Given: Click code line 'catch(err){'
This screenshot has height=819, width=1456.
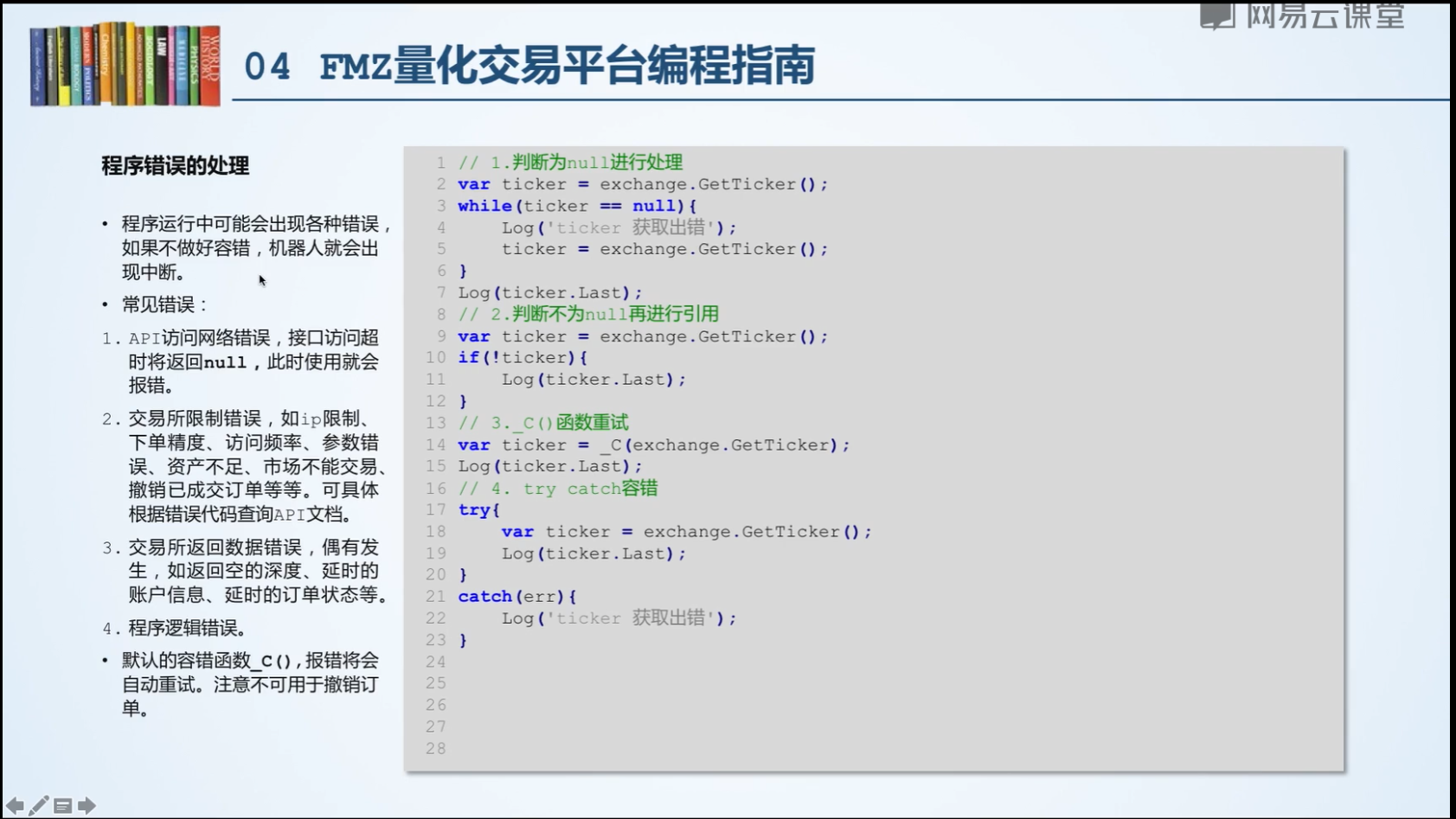Looking at the screenshot, I should pyautogui.click(x=517, y=597).
